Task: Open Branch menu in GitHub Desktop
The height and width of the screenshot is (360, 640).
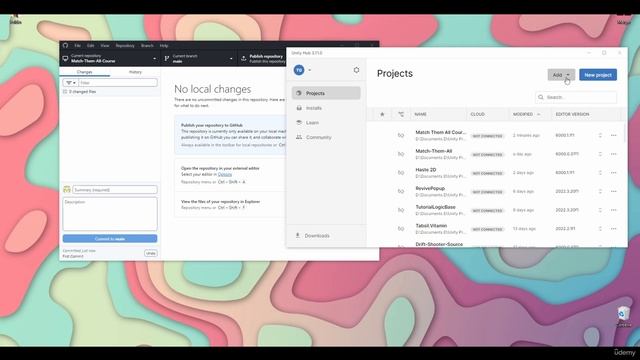Action: click(147, 46)
